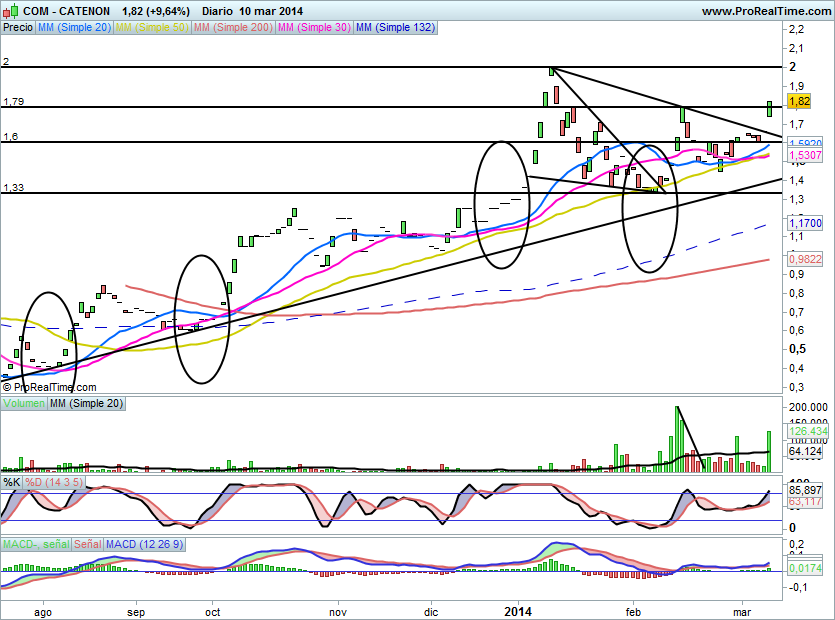The height and width of the screenshot is (620, 835).
Task: Click the green MACD-, señal histogram label
Action: click(x=36, y=543)
